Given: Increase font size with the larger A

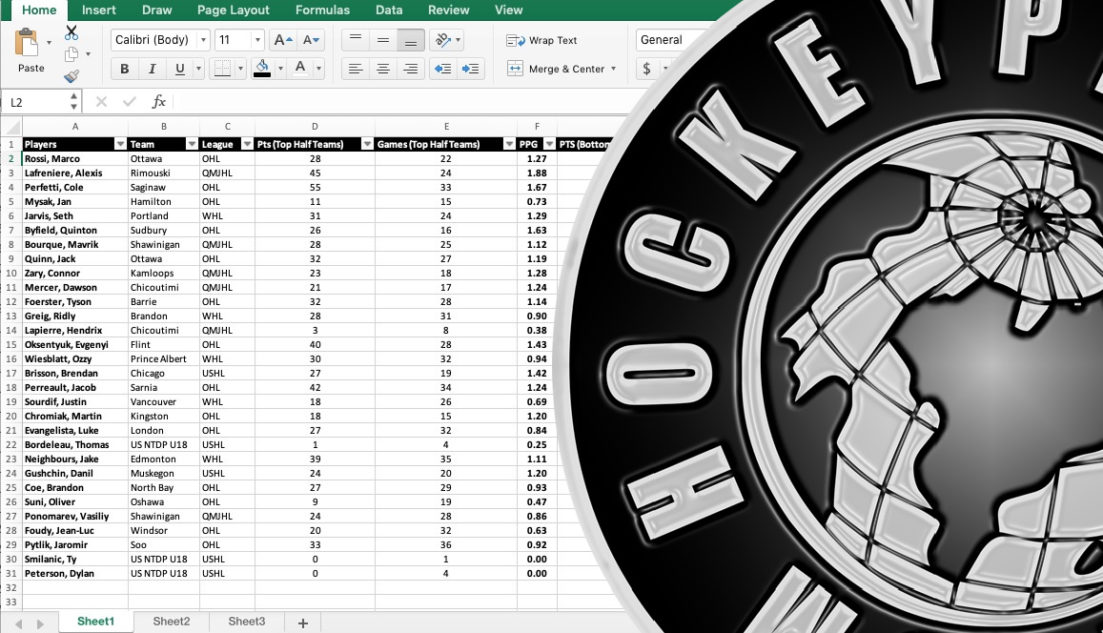Looking at the screenshot, I should click(283, 40).
